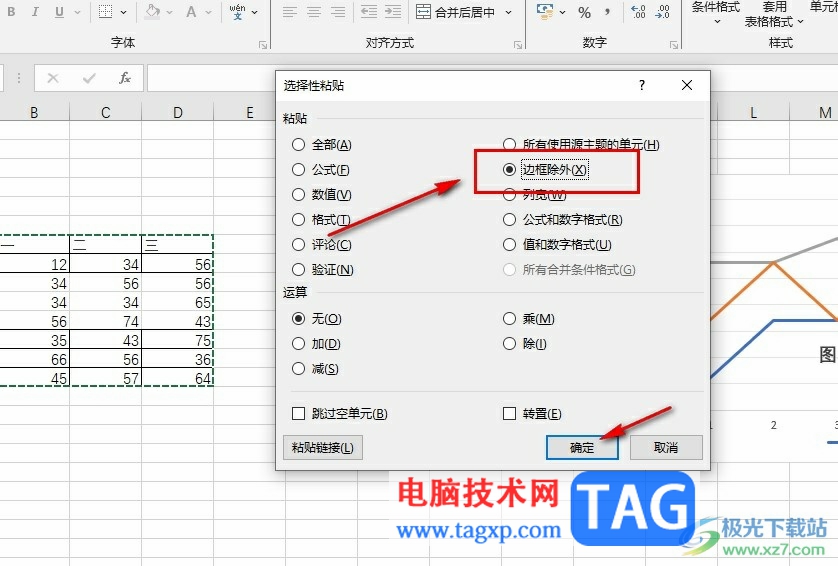The width and height of the screenshot is (838, 566).
Task: Expand font color dropdown arrow
Action: click(208, 12)
